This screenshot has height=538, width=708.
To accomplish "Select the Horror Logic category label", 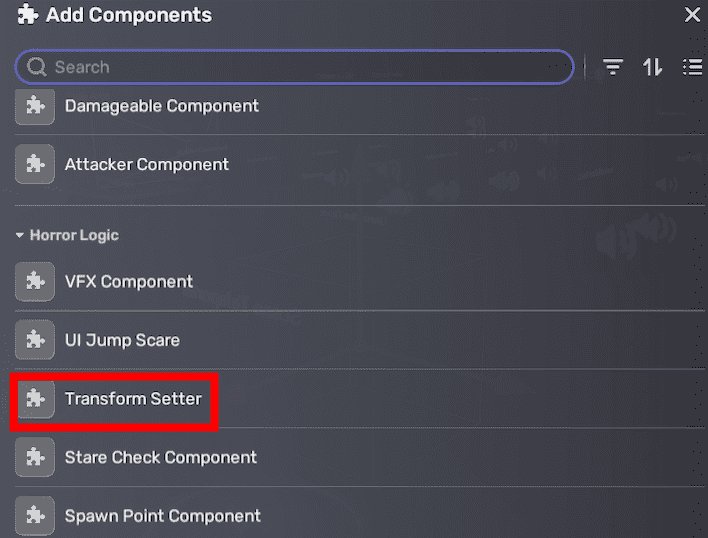I will click(x=74, y=235).
